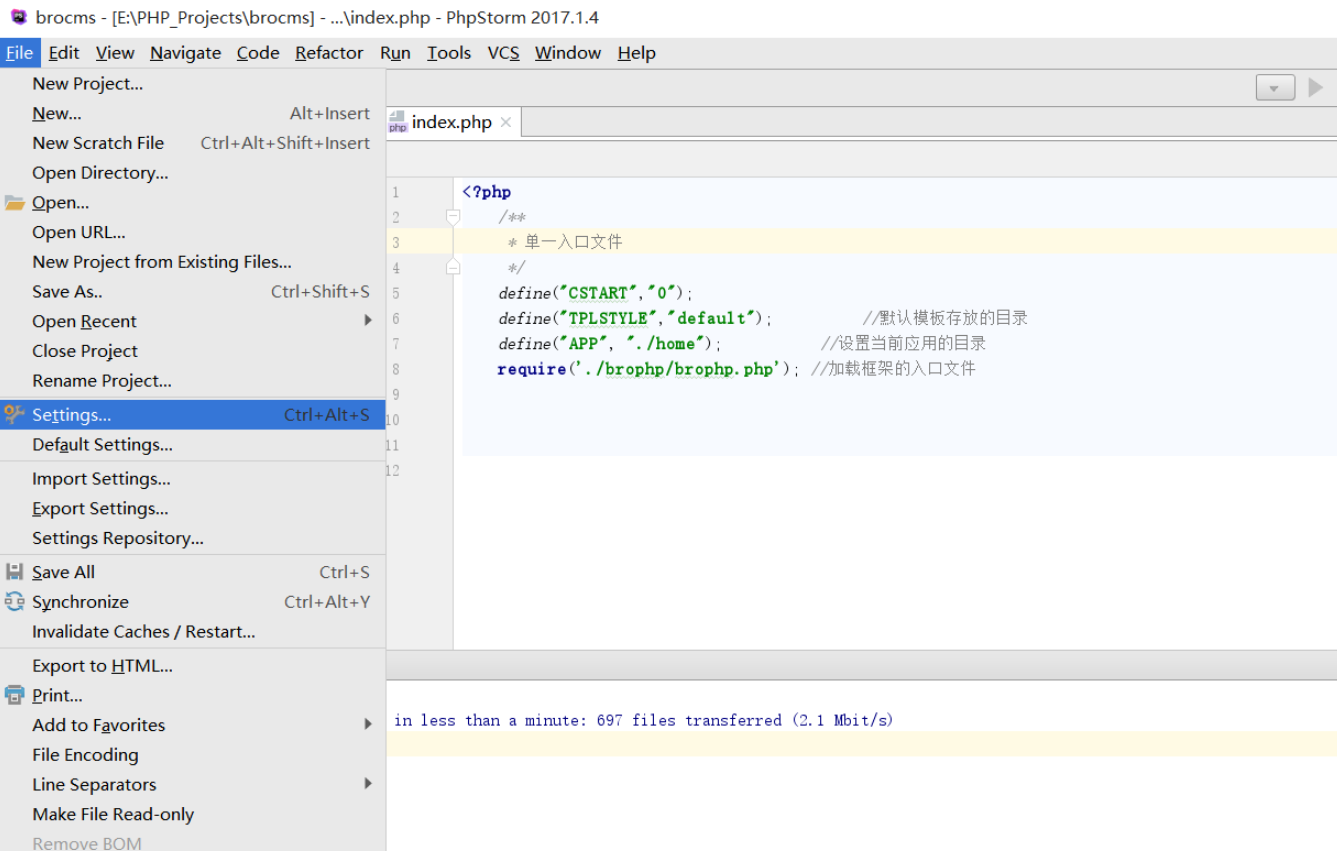Screen dimensions: 1337x851
Task: Choose Rename Project...
Action: 192,381
